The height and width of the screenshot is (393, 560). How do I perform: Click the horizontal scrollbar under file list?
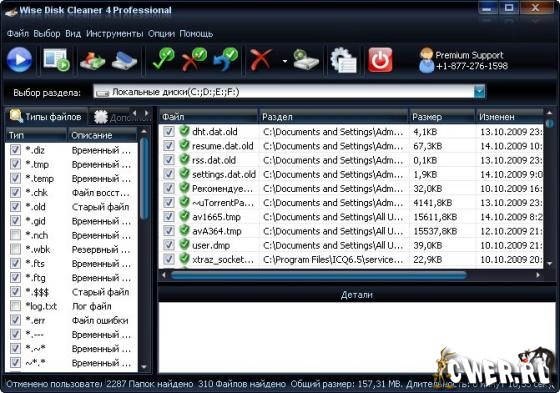pyautogui.click(x=318, y=275)
